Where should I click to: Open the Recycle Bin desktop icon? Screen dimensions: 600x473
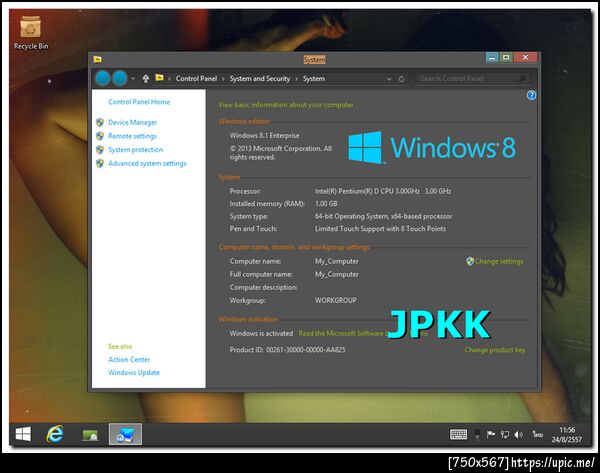(31, 33)
